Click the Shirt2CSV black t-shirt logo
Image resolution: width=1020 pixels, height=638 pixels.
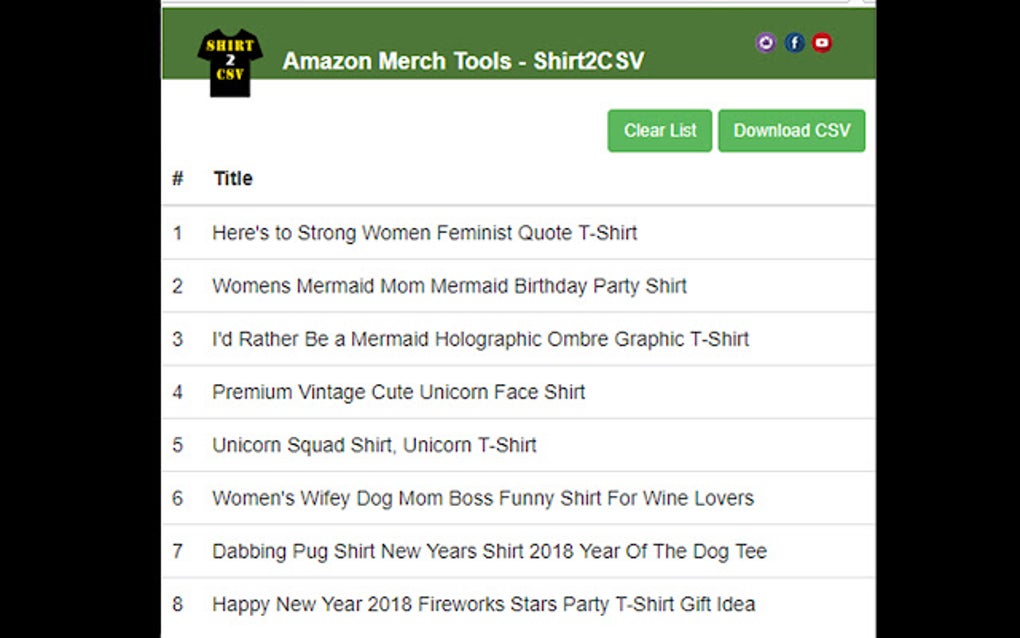click(230, 62)
